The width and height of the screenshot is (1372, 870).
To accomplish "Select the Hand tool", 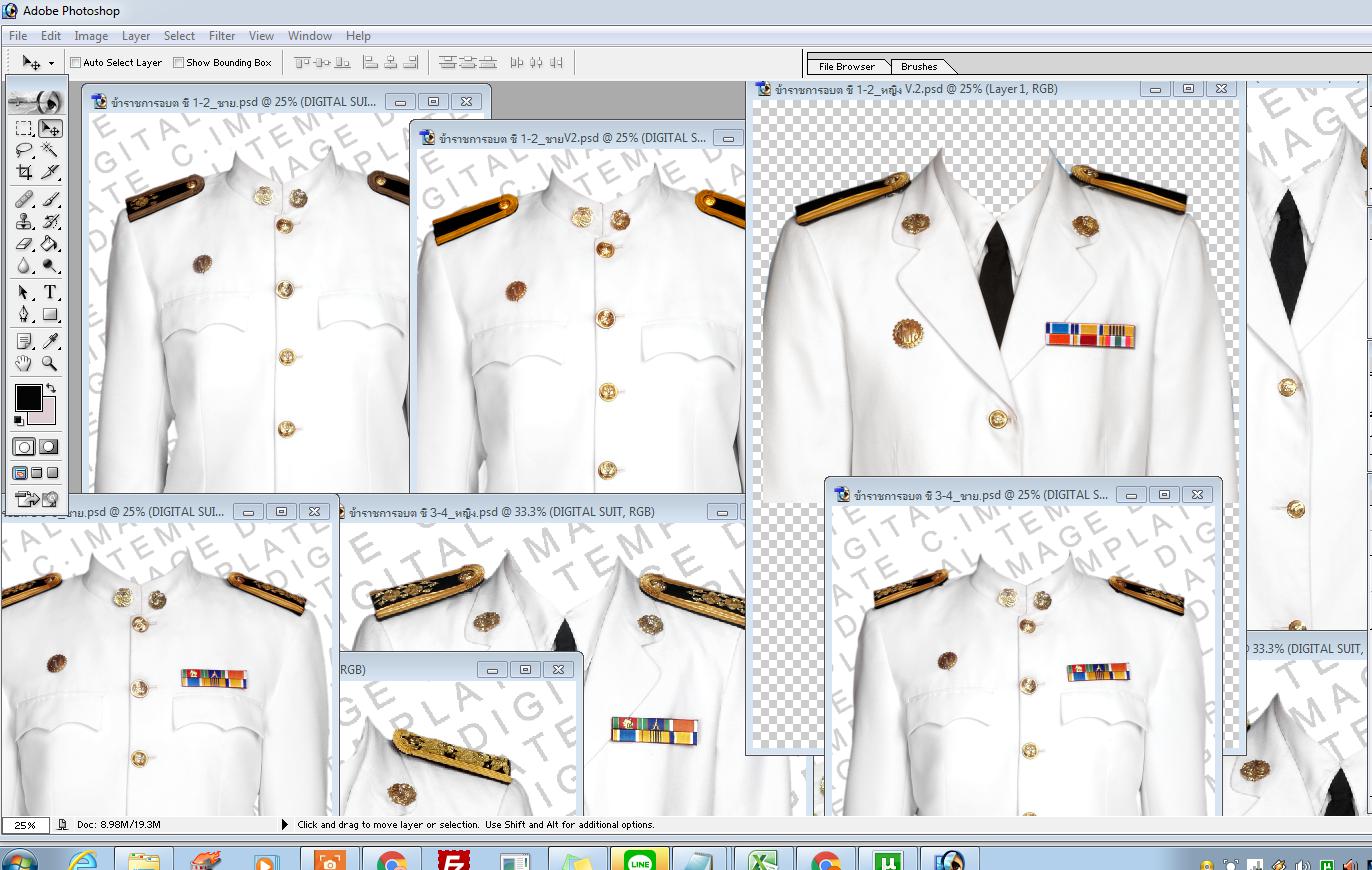I will pyautogui.click(x=24, y=363).
